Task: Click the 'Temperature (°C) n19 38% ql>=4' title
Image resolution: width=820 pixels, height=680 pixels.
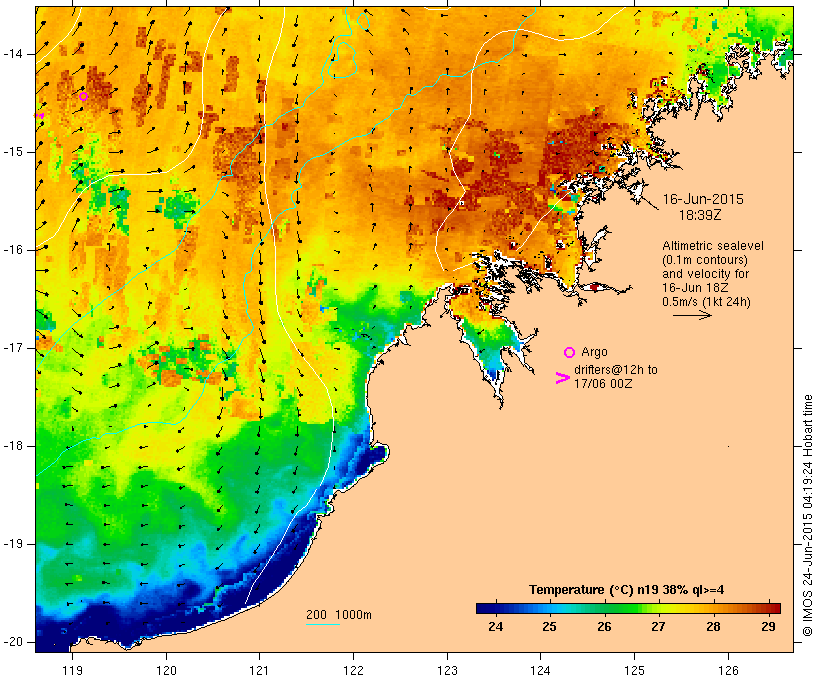Action: (627, 590)
